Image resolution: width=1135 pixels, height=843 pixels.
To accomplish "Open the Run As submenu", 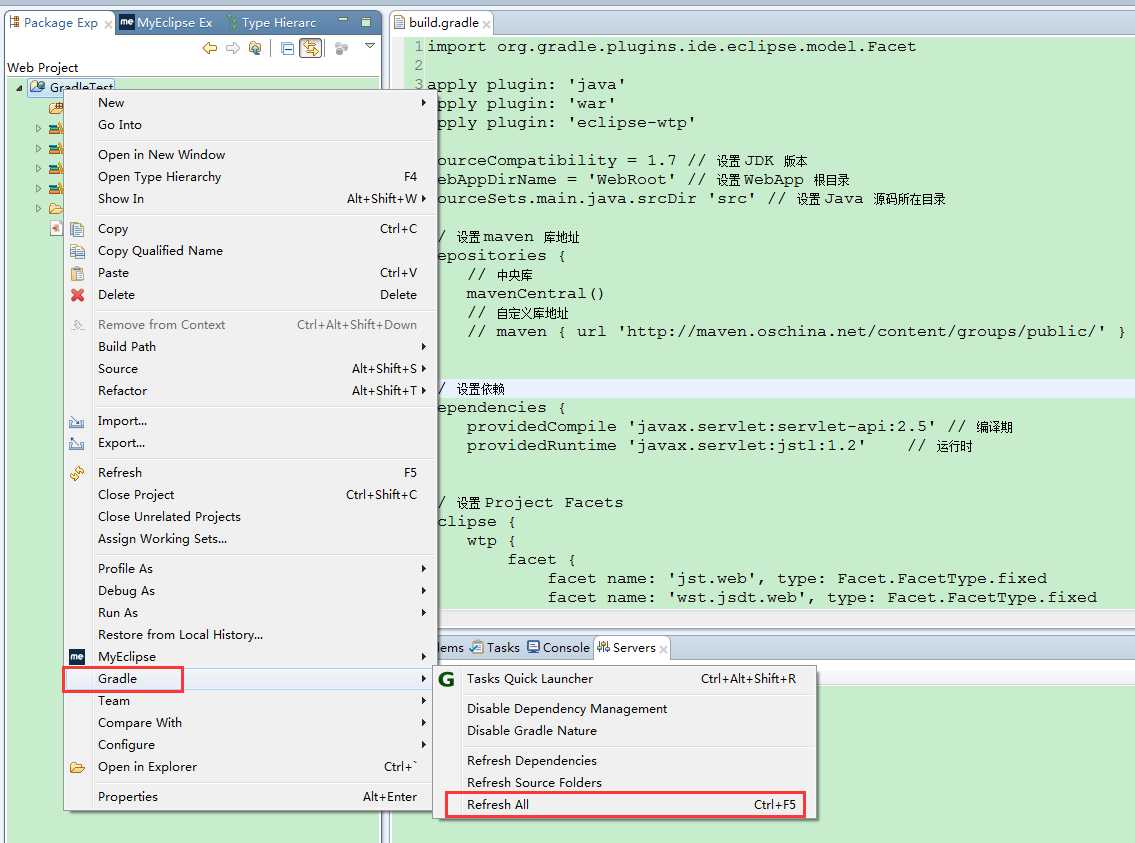I will [250, 613].
